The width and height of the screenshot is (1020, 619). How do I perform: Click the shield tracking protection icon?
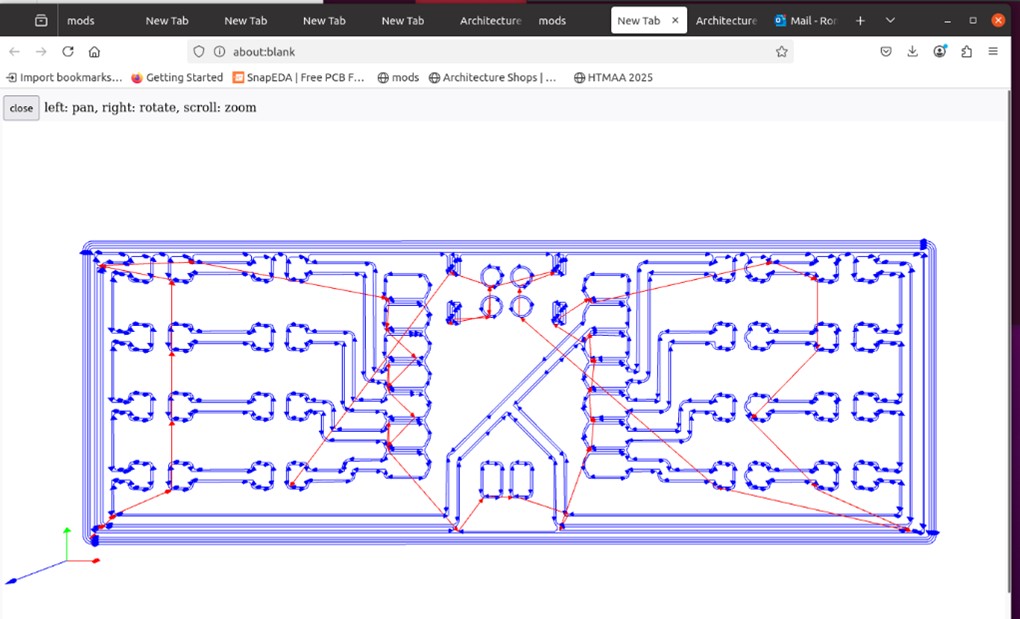point(199,52)
